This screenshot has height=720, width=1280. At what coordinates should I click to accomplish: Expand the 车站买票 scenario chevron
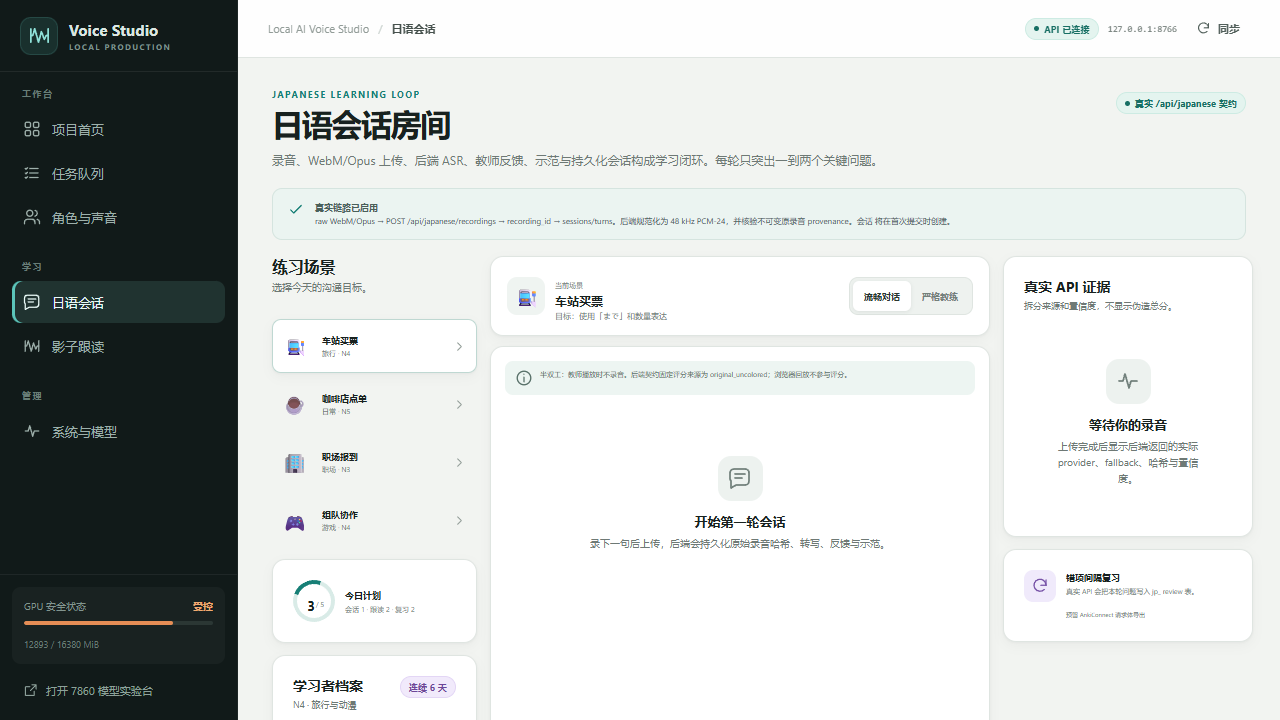pyautogui.click(x=459, y=347)
